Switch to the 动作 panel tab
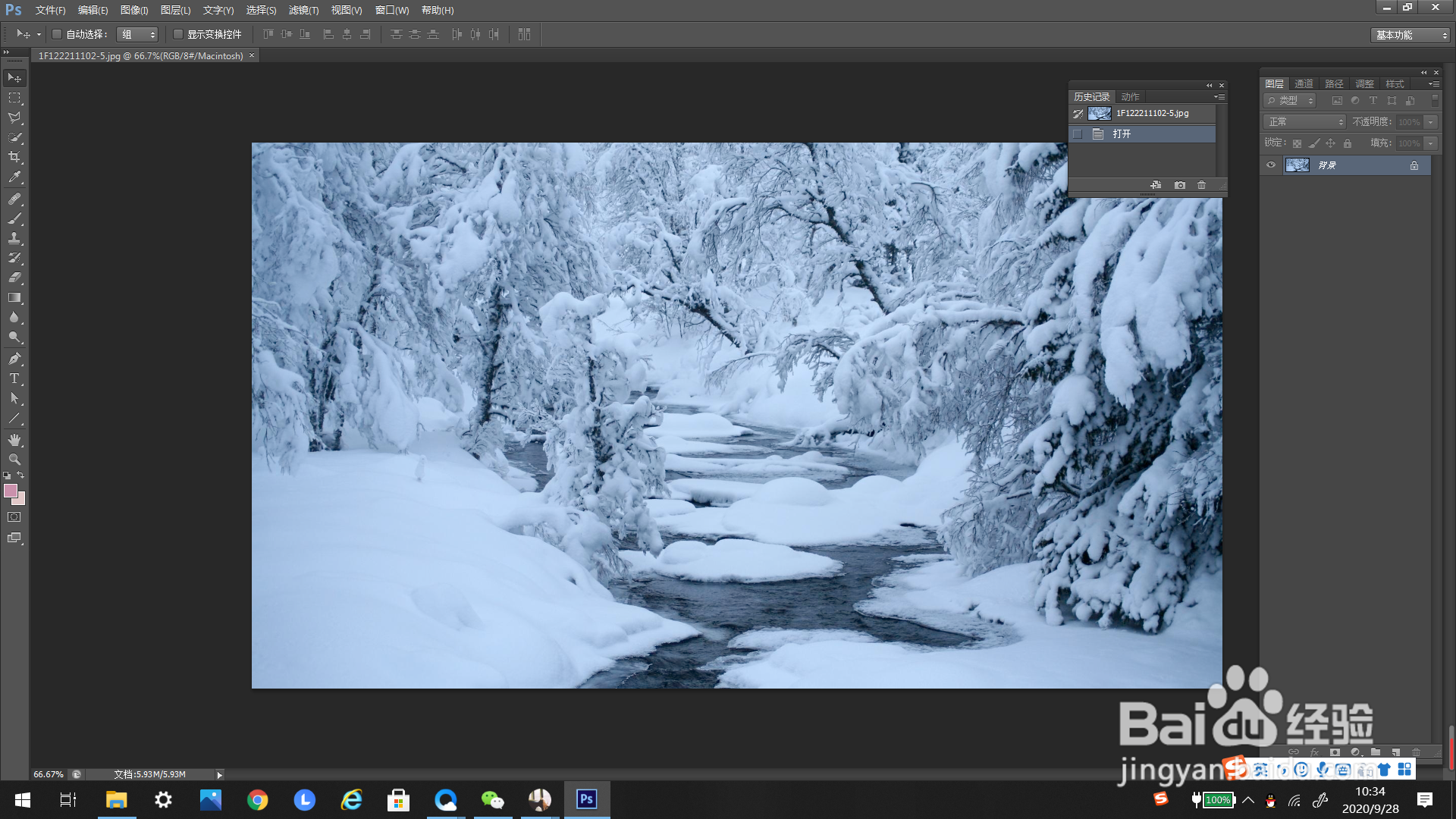This screenshot has height=819, width=1456. pos(1130,96)
